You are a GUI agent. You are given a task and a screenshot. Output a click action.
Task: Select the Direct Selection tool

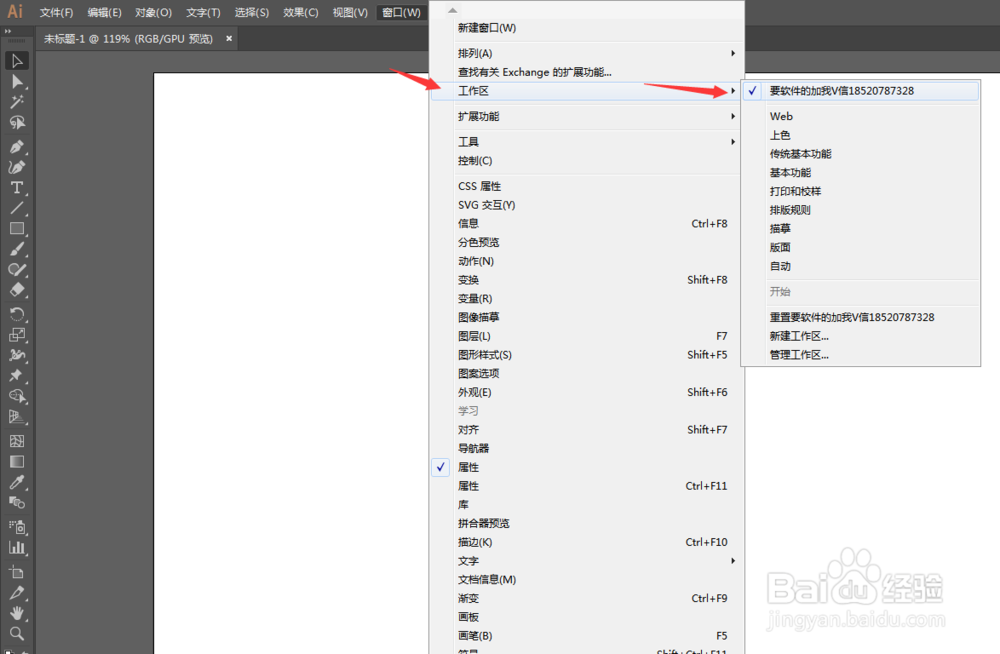(17, 82)
